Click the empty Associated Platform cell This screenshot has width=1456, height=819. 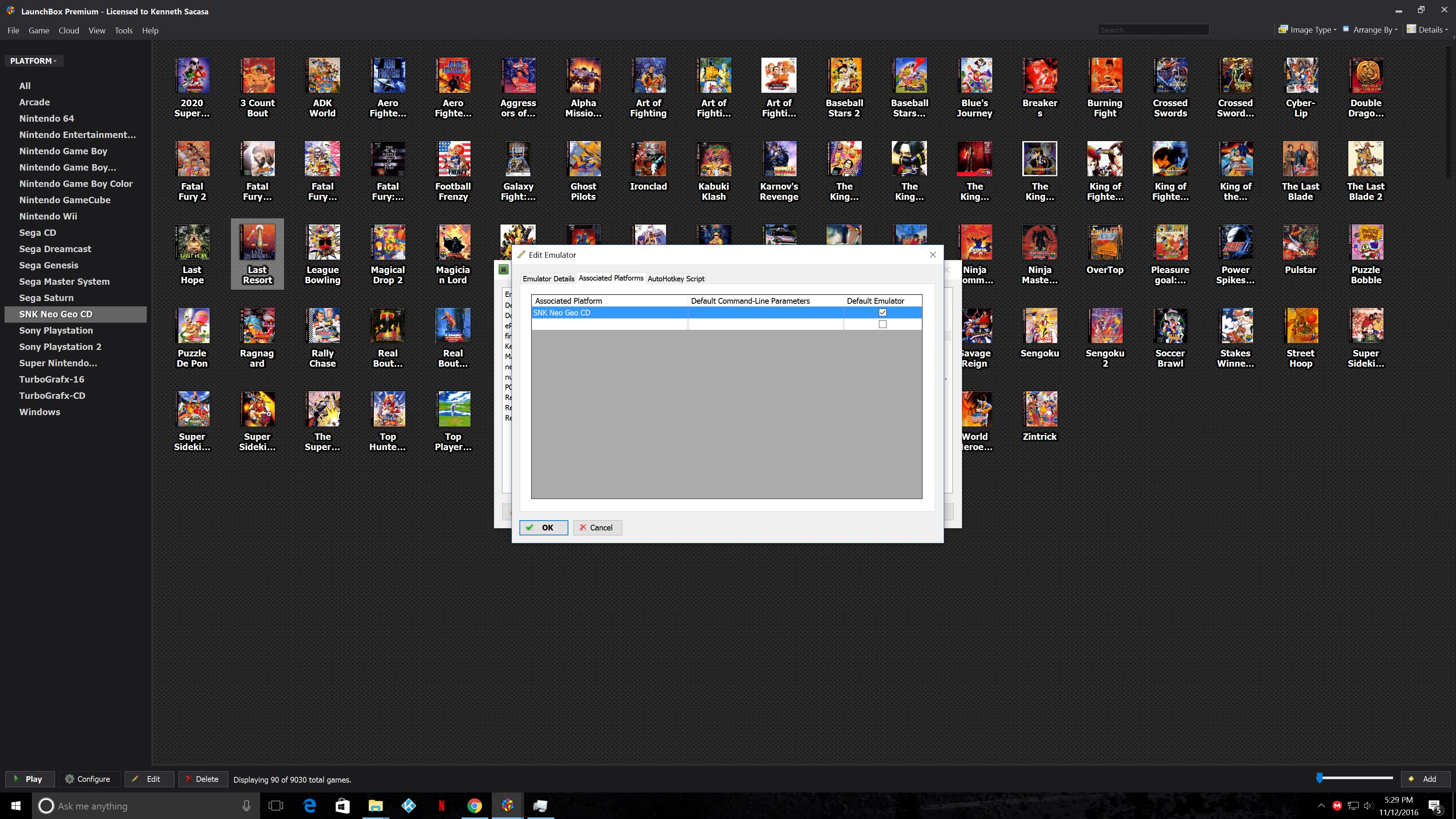pos(609,325)
